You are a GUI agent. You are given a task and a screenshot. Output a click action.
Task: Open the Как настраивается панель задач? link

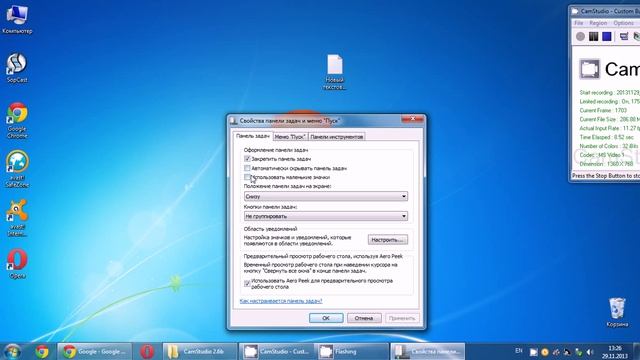click(x=281, y=301)
